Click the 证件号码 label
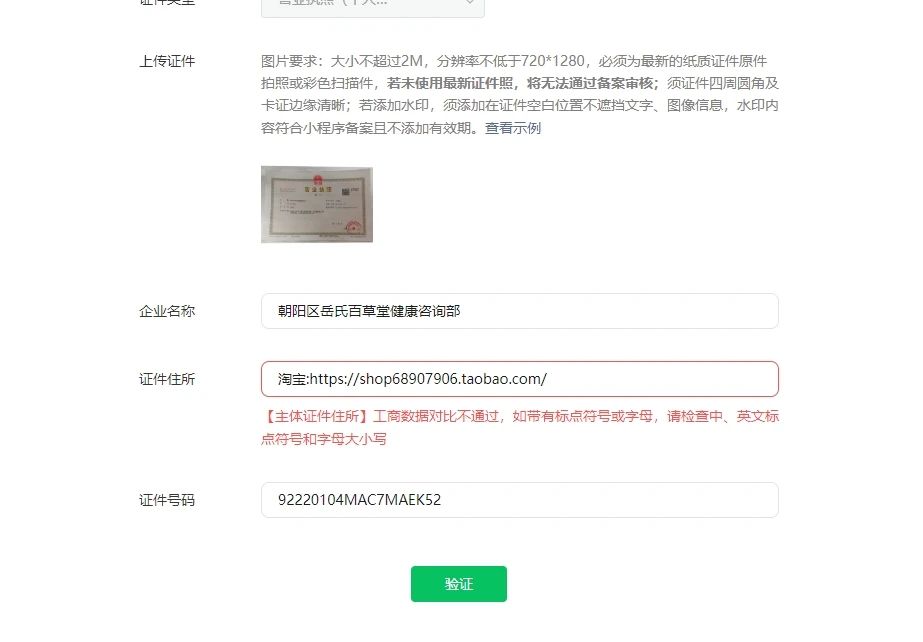923x642 pixels. tap(167, 500)
